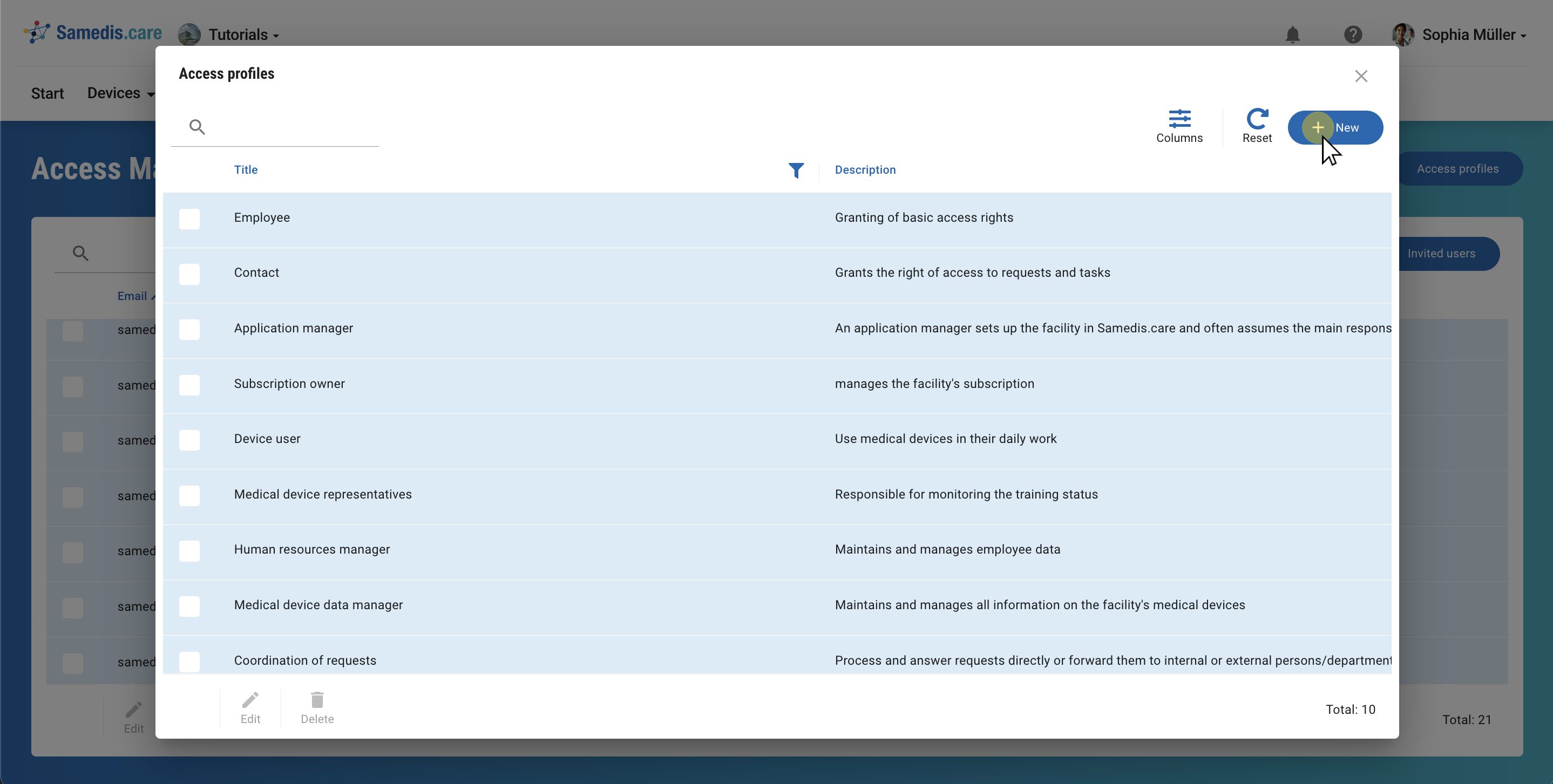Click the Reset refresh icon
The height and width of the screenshot is (784, 1553).
1257,119
